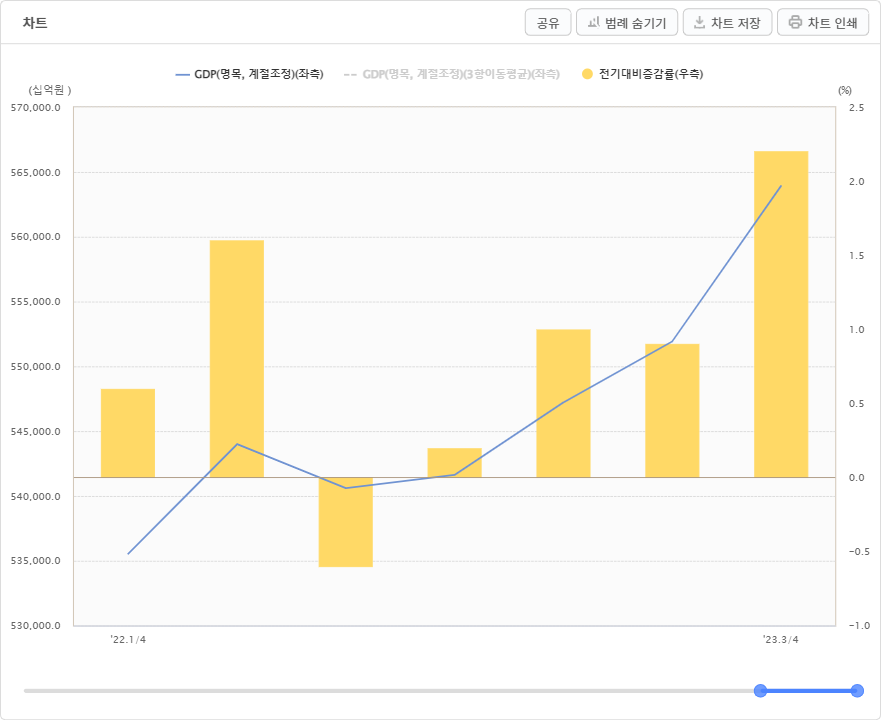Viewport: 881px width, 720px height.
Task: Toggle 전기대비증감률(우측) legend series
Action: point(642,74)
